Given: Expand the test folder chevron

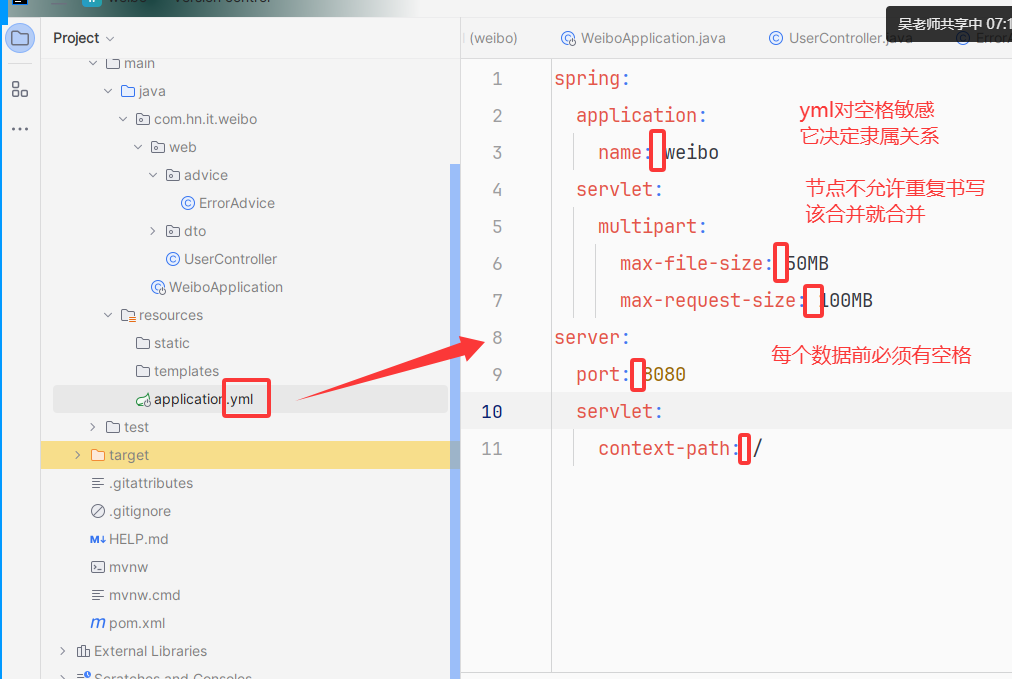Looking at the screenshot, I should coord(93,427).
